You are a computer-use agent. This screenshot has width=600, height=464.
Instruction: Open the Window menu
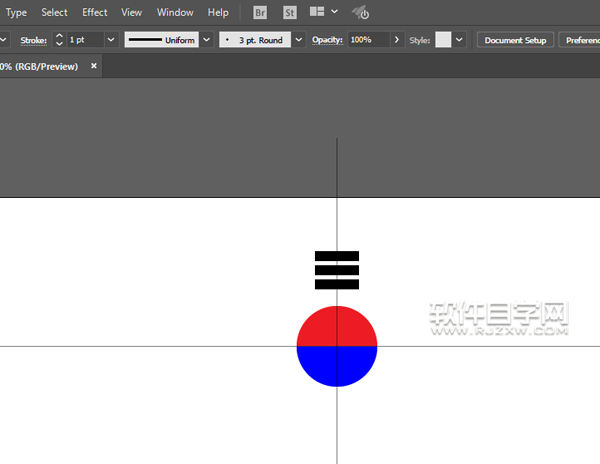tap(175, 13)
